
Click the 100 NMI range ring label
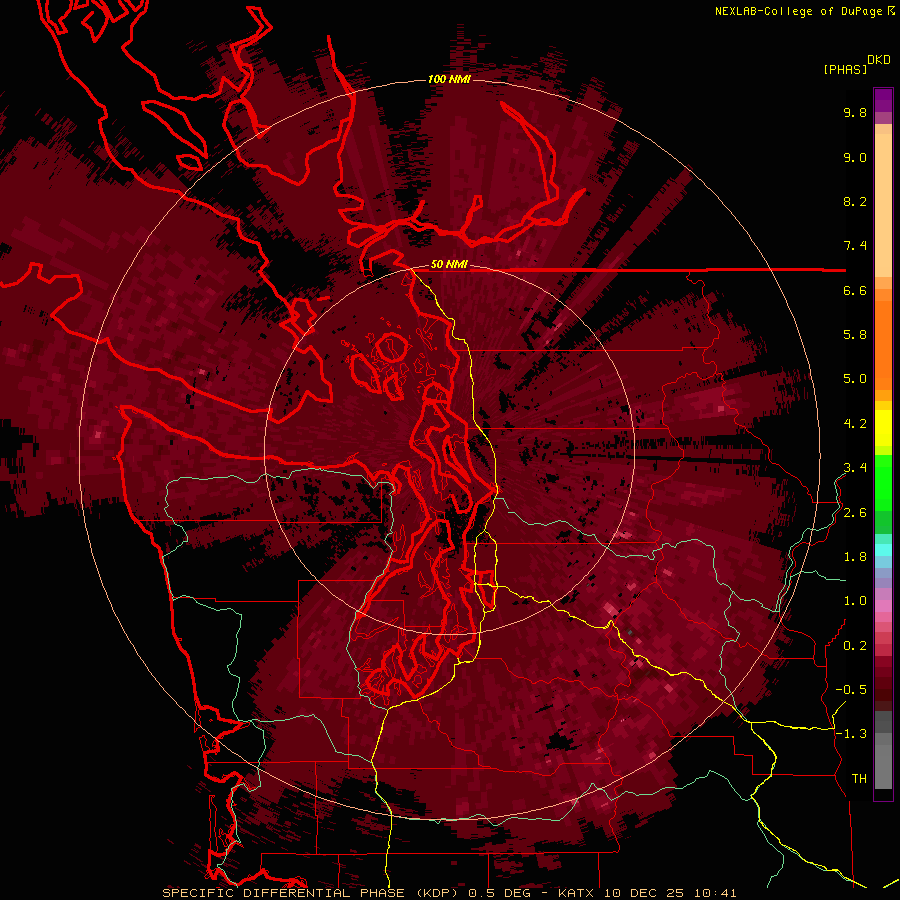449,79
